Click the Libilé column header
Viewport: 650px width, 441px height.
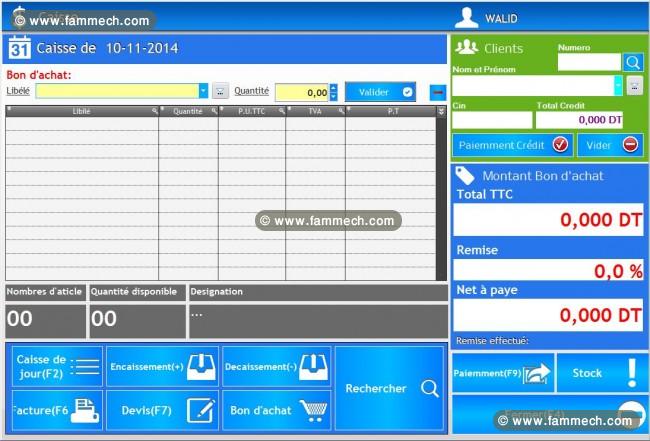point(82,111)
